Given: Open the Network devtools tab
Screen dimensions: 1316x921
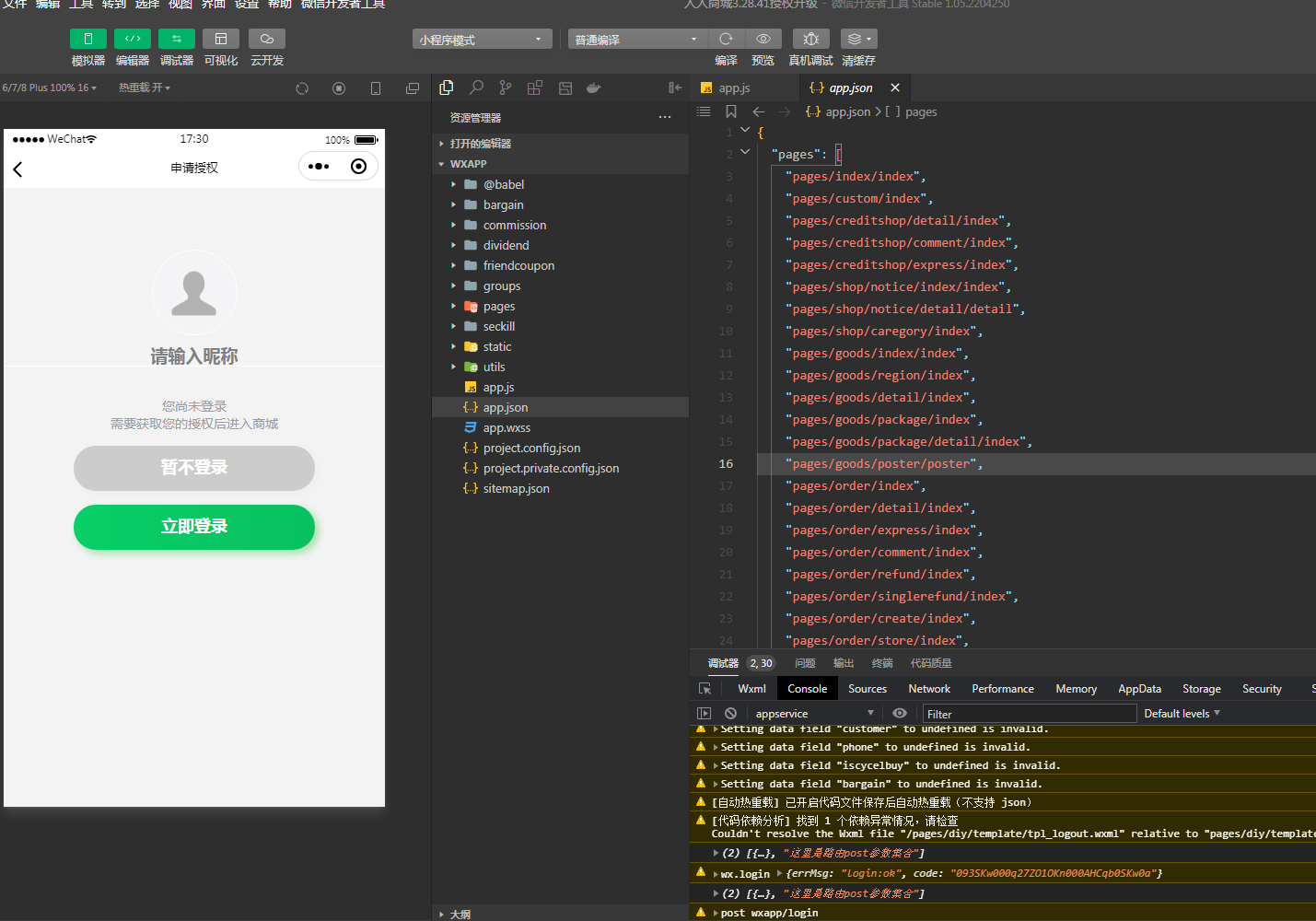Looking at the screenshot, I should click(x=929, y=689).
